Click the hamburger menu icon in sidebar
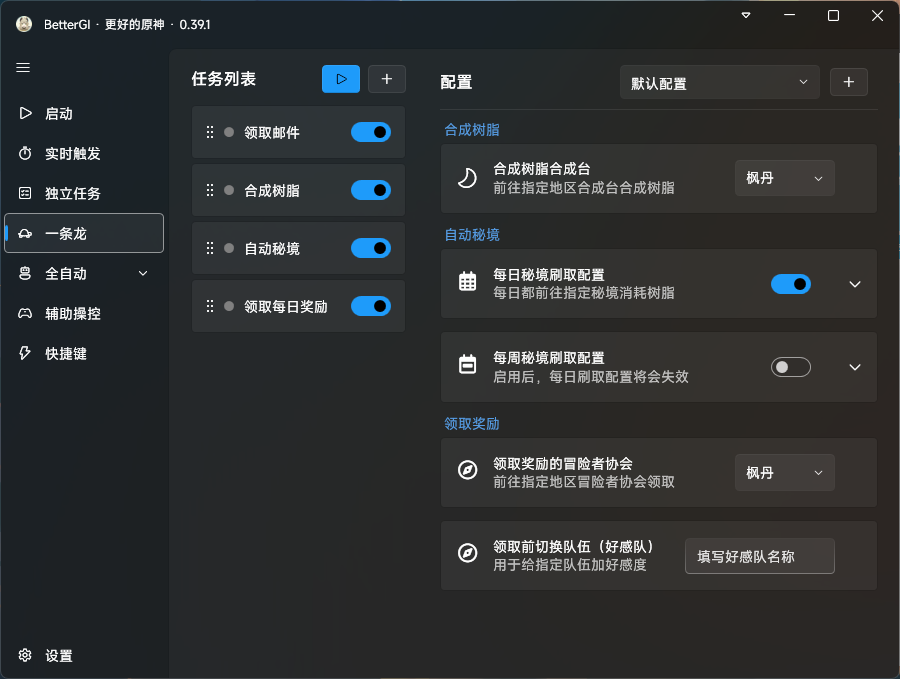The width and height of the screenshot is (900, 679). 23,68
